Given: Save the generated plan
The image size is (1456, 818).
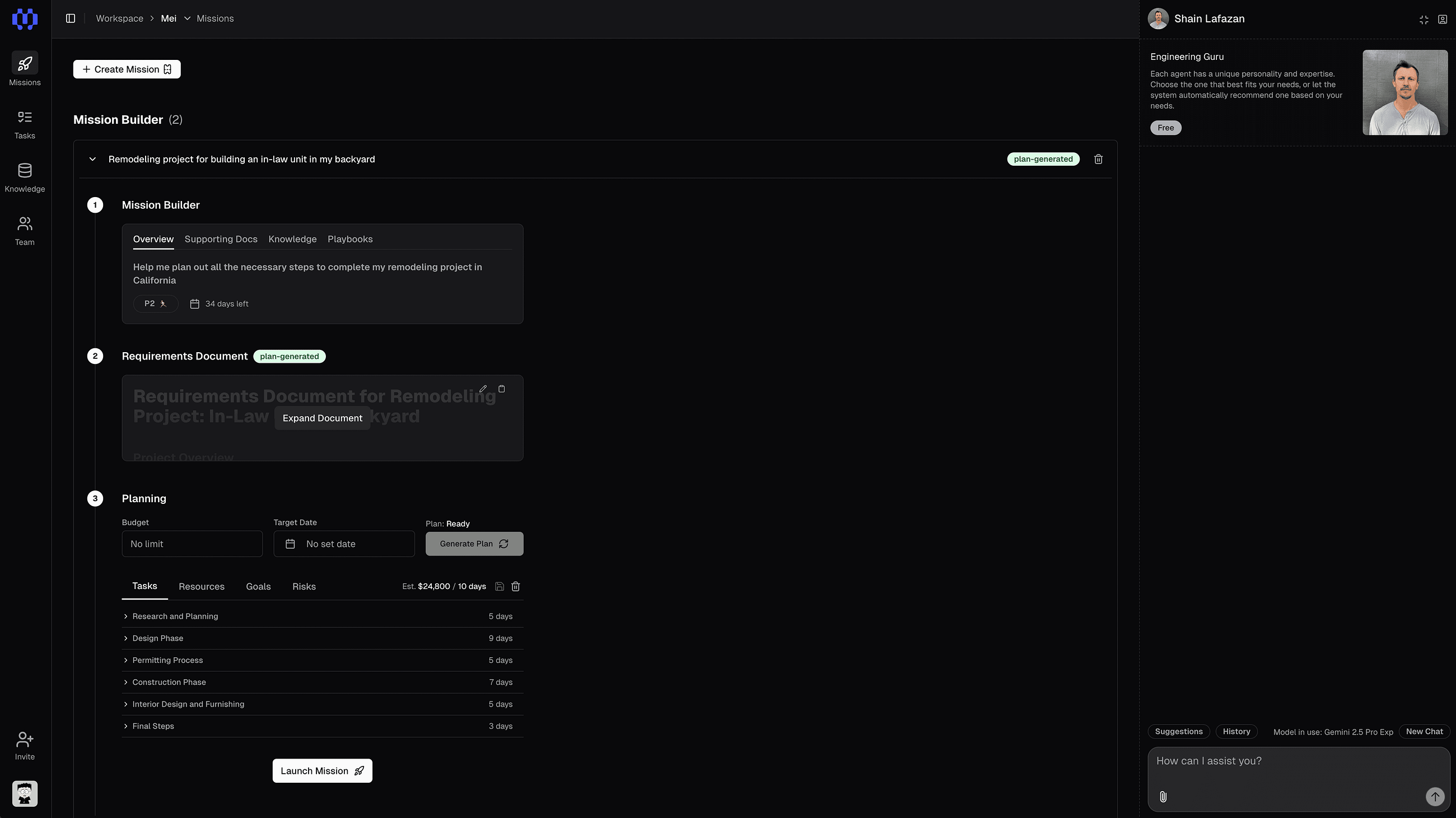Looking at the screenshot, I should click(499, 586).
